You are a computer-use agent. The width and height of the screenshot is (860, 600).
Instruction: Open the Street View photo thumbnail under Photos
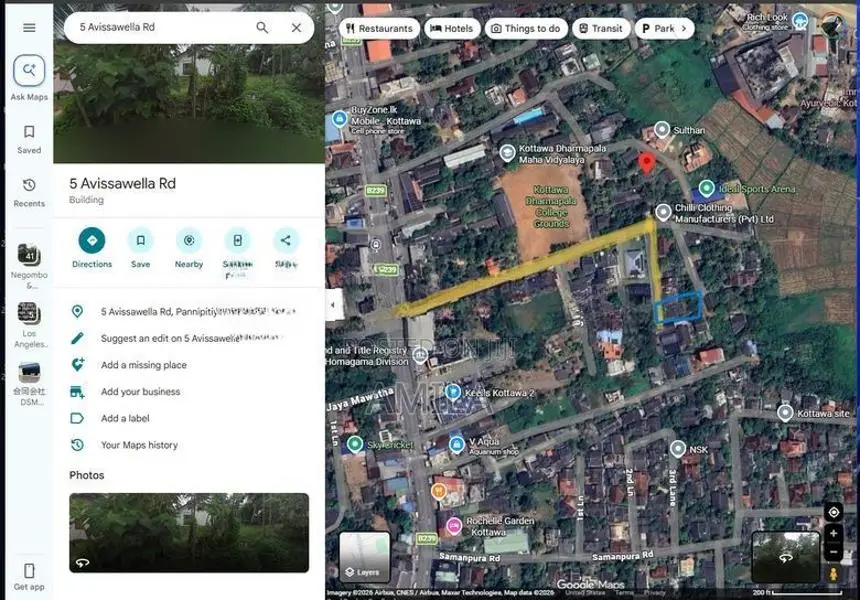189,533
